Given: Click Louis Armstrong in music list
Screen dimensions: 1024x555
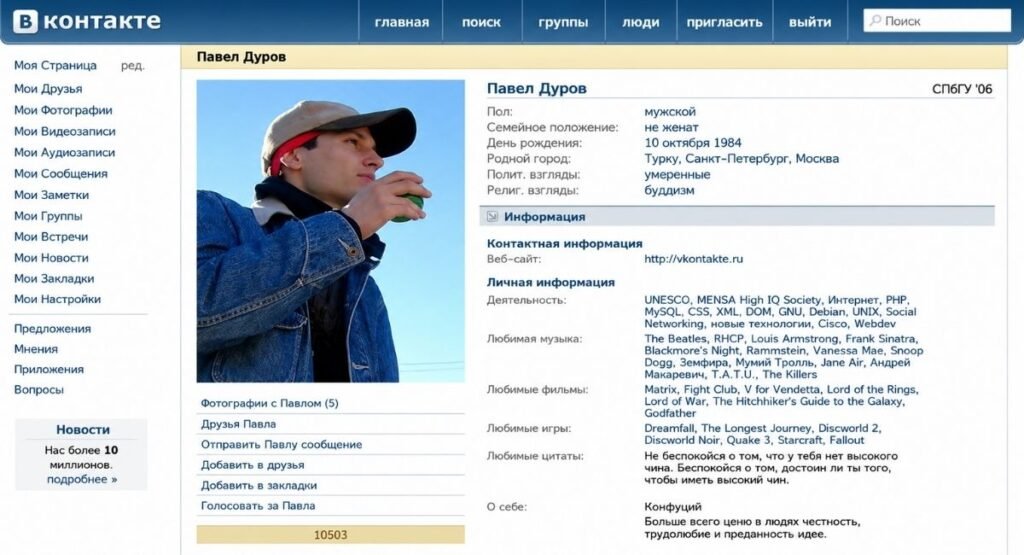Looking at the screenshot, I should tap(795, 339).
